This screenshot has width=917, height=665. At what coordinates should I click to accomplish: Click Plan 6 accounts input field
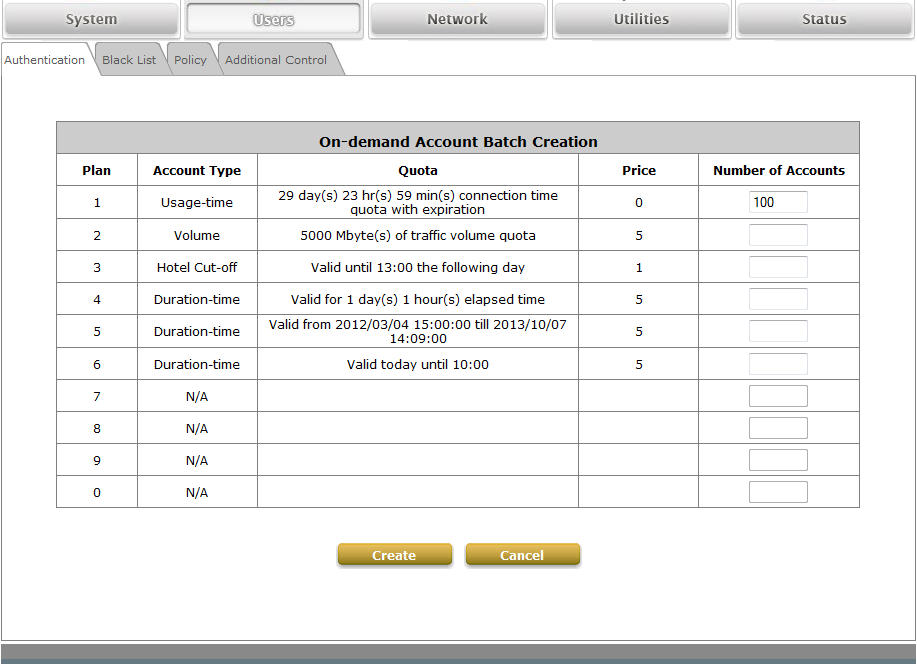(778, 364)
